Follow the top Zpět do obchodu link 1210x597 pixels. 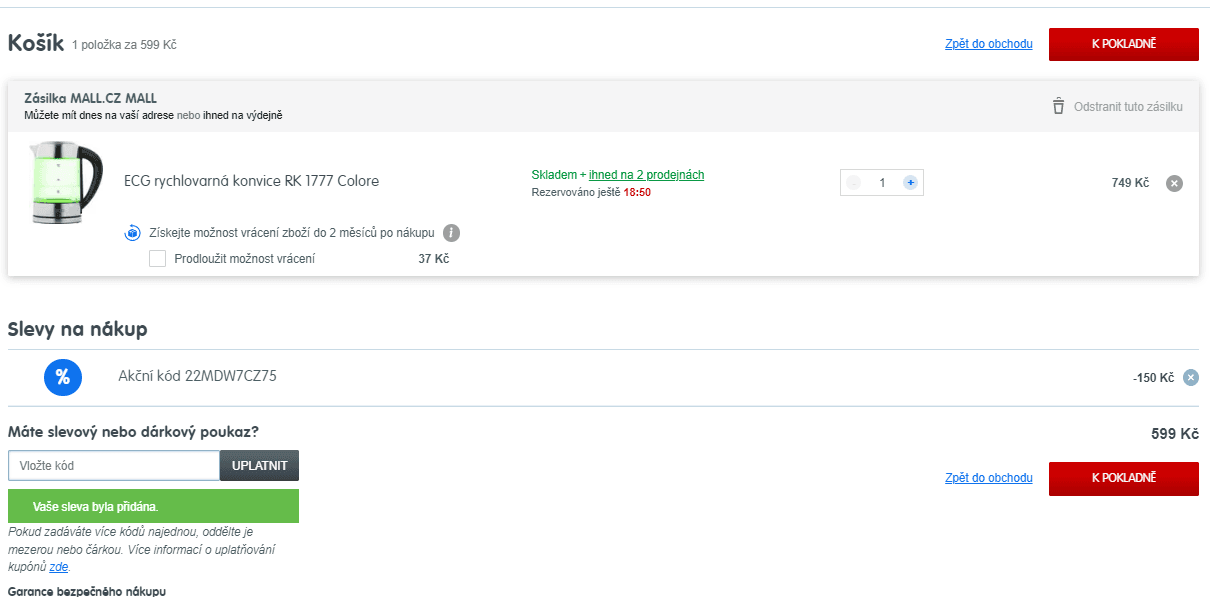(988, 44)
